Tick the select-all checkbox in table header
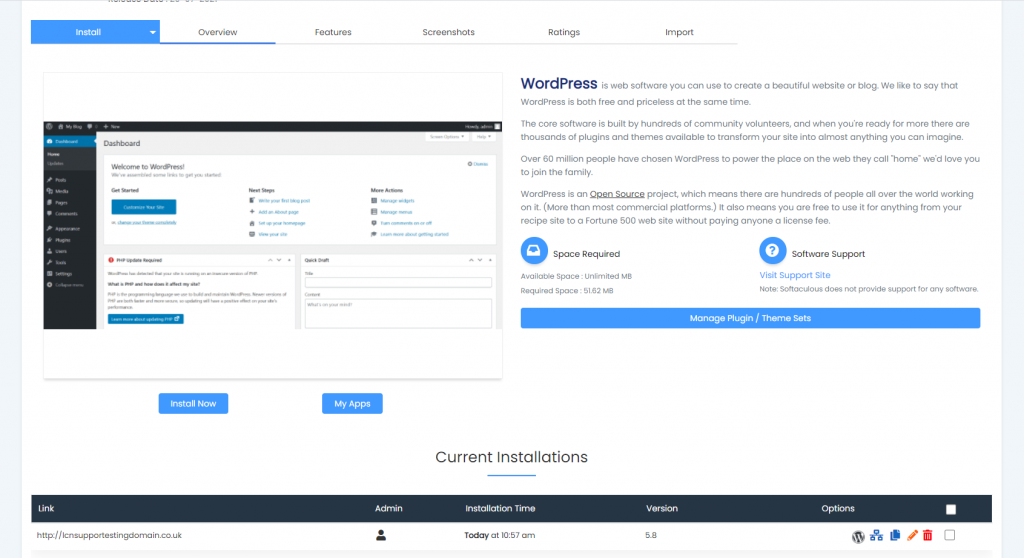This screenshot has width=1024, height=558. click(951, 509)
